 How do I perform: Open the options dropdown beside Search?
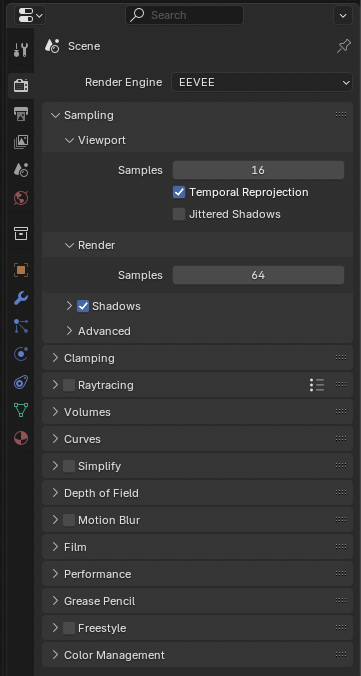coord(343,16)
